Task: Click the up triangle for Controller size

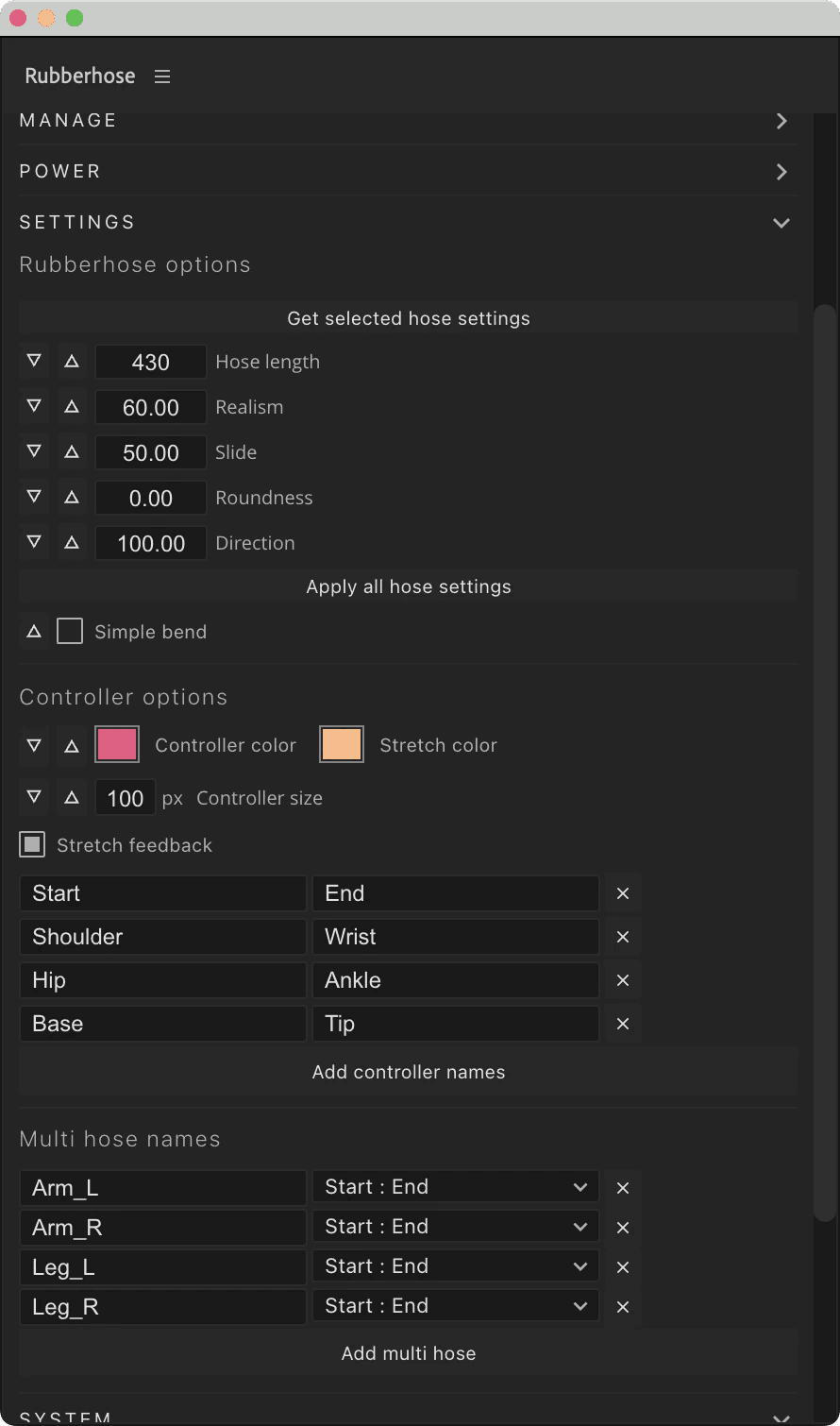Action: click(x=72, y=798)
